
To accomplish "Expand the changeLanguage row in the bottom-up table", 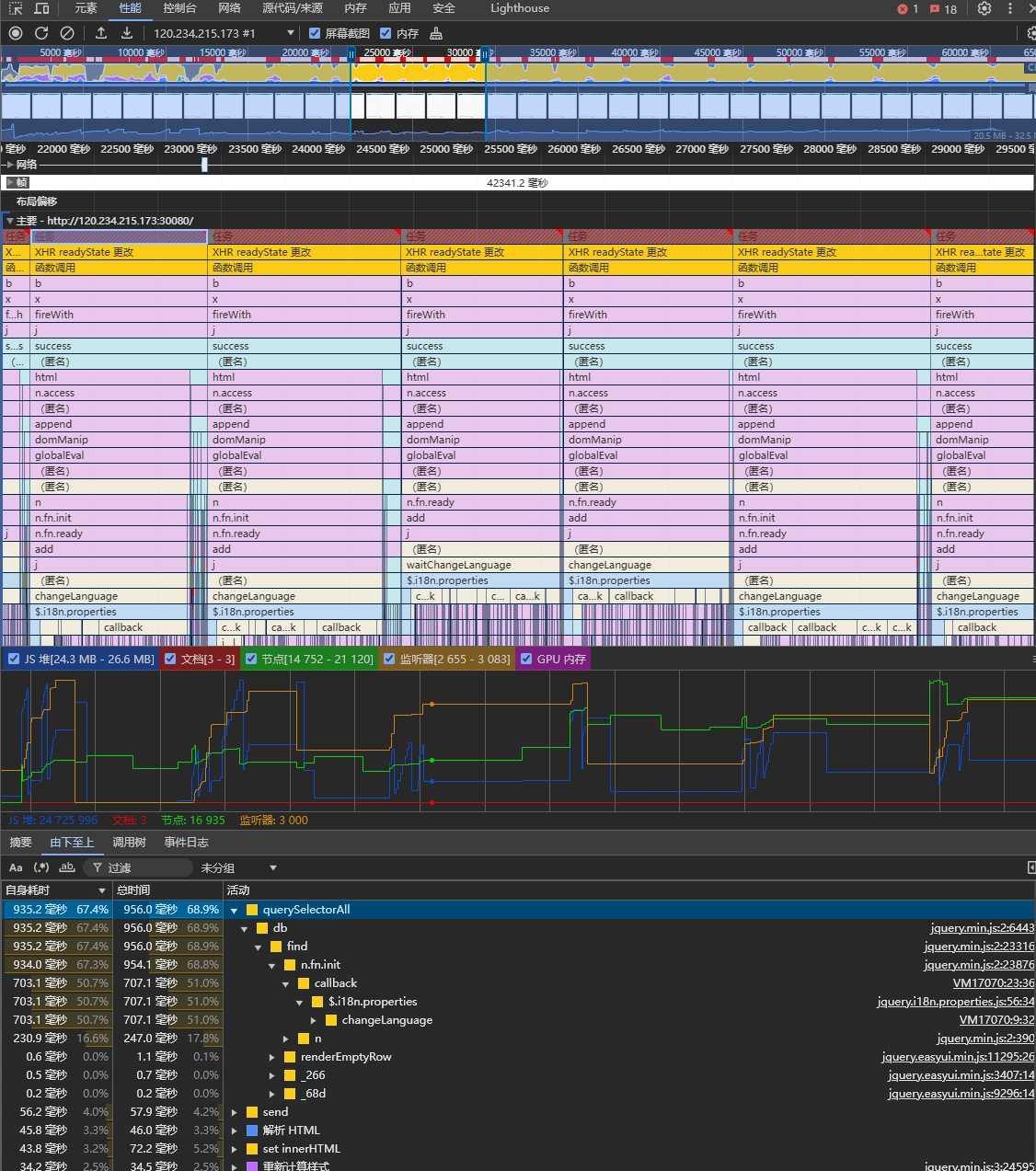I will tap(314, 1020).
